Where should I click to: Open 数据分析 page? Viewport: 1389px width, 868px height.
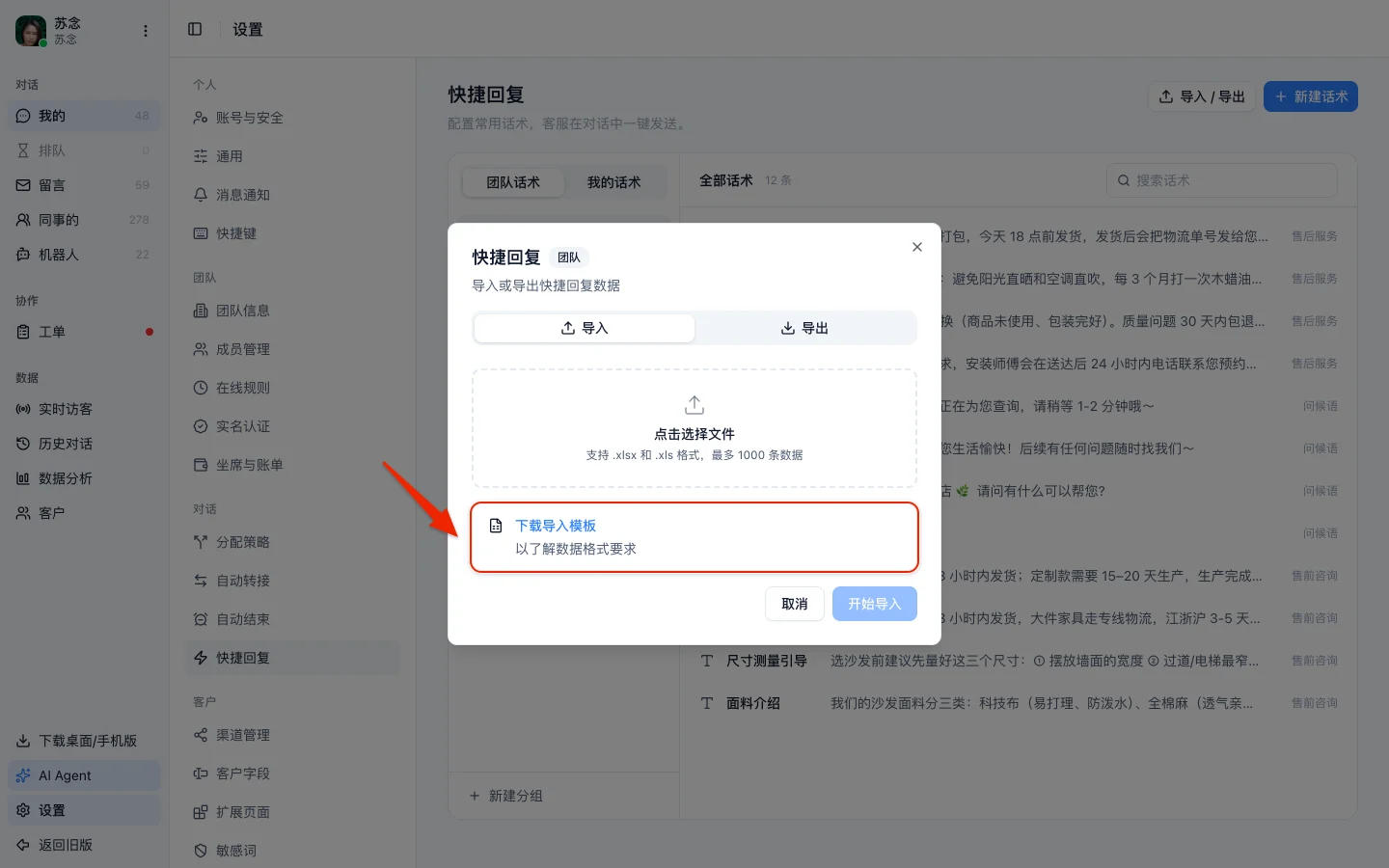84,478
